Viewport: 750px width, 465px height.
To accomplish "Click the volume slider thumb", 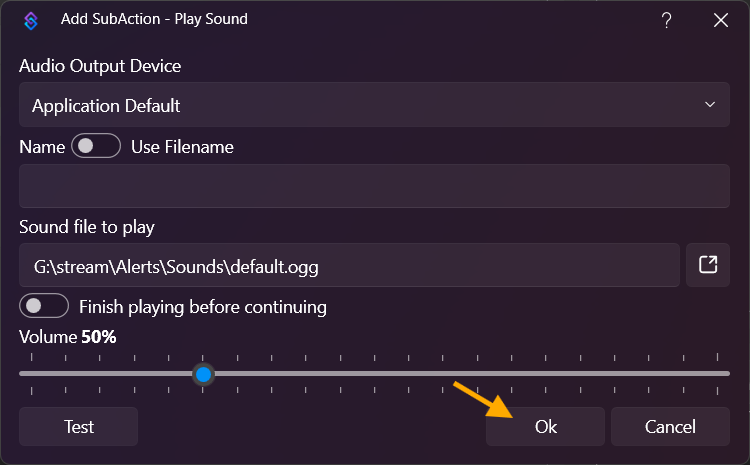I will point(203,374).
